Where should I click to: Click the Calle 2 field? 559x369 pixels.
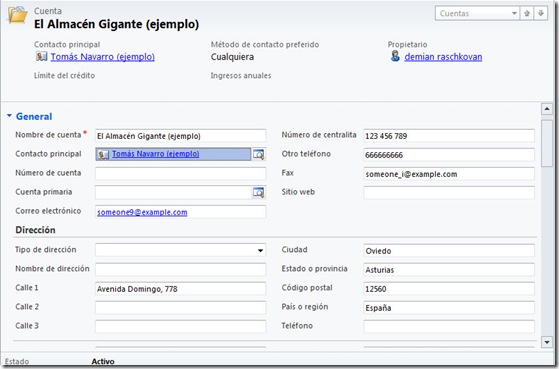pyautogui.click(x=180, y=307)
